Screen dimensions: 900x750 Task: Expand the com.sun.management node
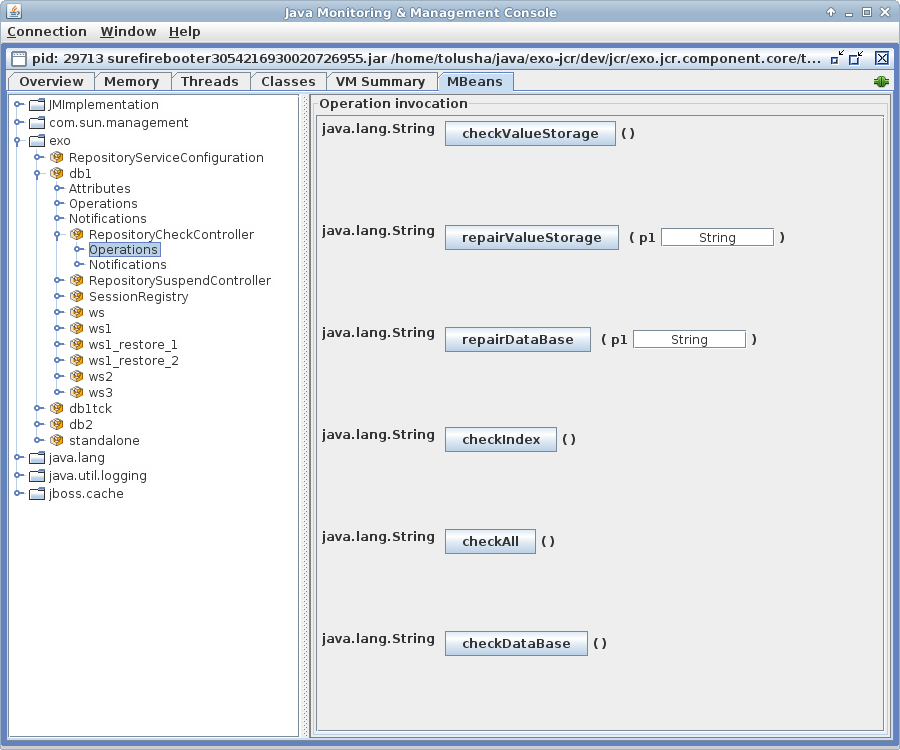click(19, 123)
